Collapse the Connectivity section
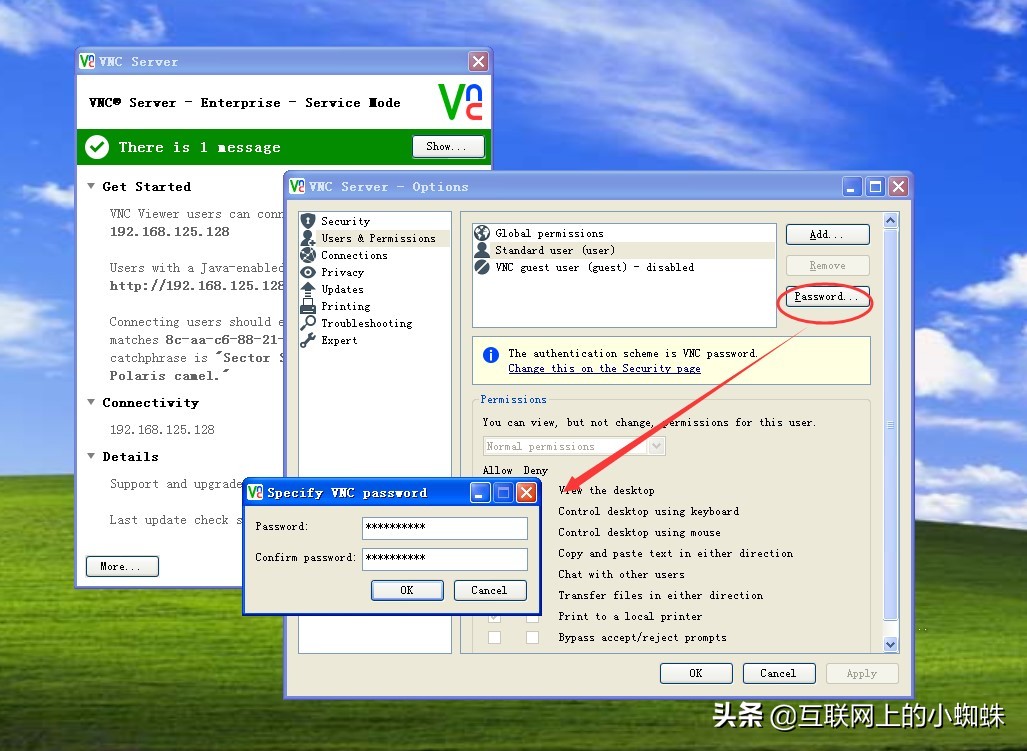This screenshot has width=1027, height=751. 91,402
